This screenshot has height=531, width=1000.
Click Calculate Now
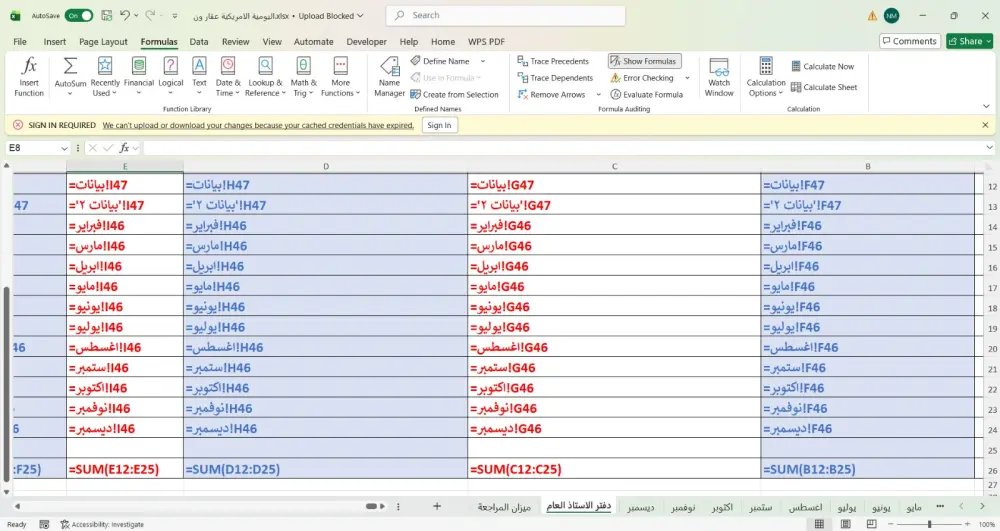[822, 66]
